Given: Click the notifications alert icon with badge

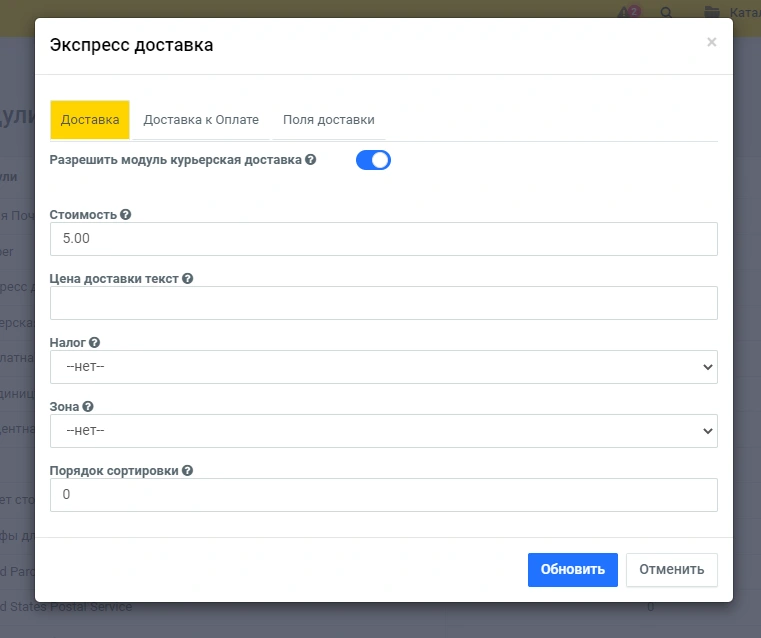Looking at the screenshot, I should pos(628,13).
